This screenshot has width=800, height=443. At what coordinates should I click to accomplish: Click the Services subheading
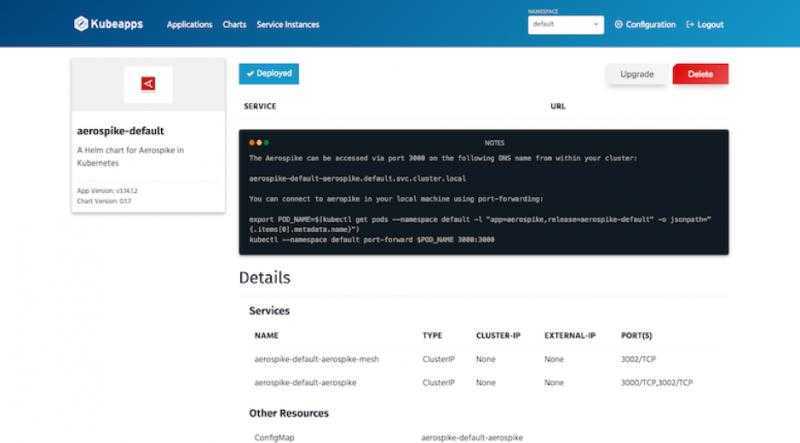coord(269,311)
